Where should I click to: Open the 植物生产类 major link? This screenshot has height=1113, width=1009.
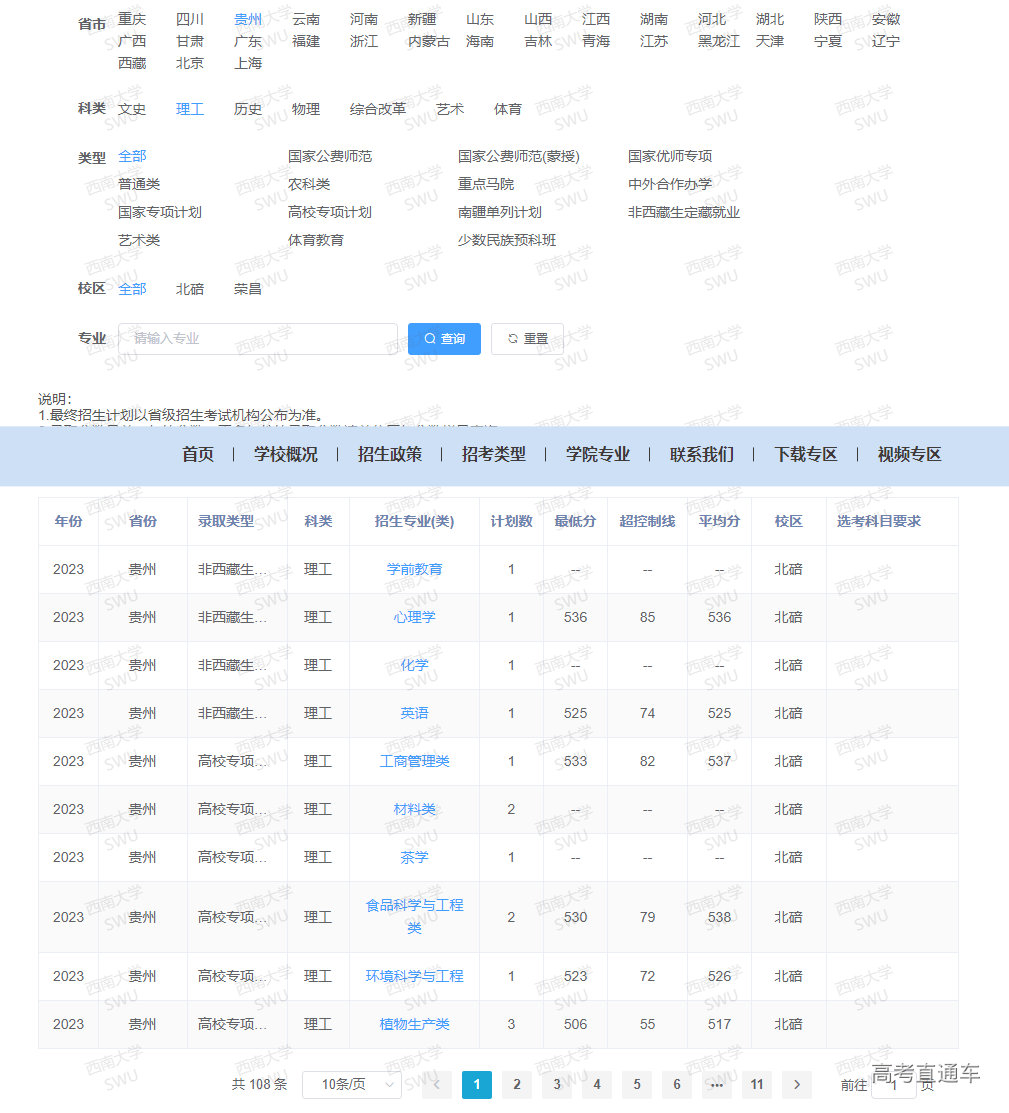point(413,1024)
